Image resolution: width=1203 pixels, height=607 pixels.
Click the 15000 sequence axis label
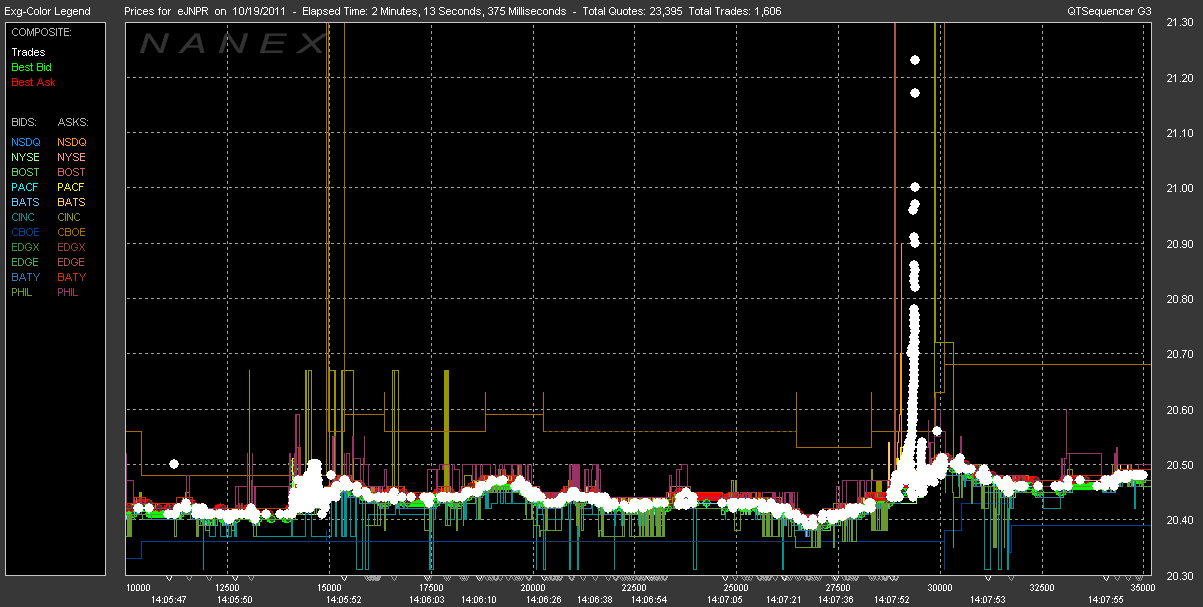(x=330, y=588)
